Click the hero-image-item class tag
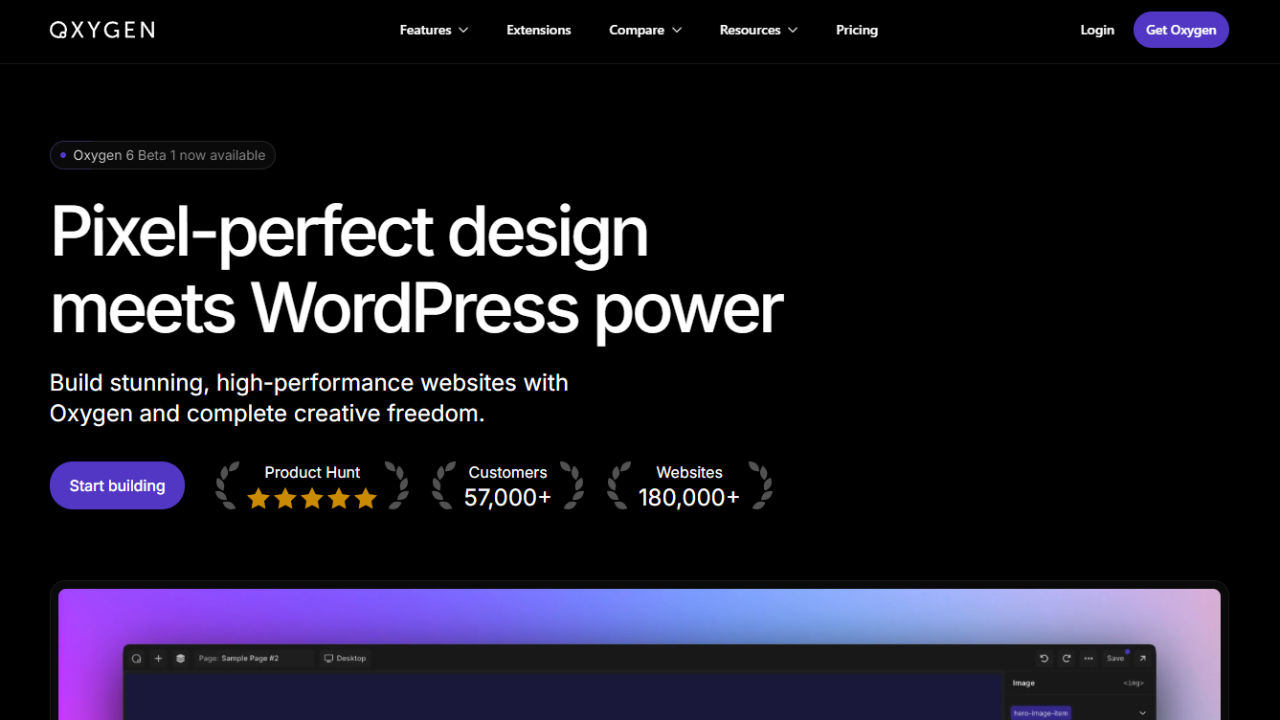This screenshot has height=720, width=1280. 1041,713
